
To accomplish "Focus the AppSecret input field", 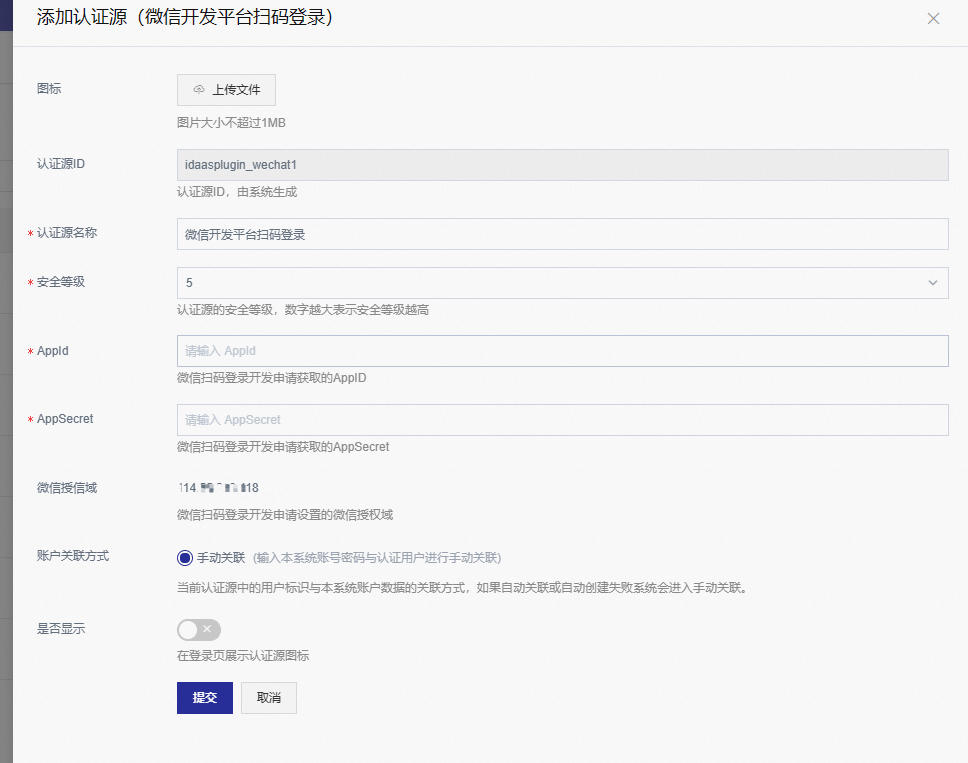I will coord(562,420).
